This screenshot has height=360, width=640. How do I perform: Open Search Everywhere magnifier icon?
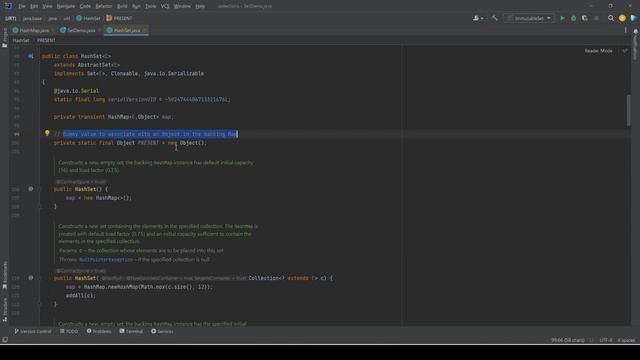click(x=611, y=18)
